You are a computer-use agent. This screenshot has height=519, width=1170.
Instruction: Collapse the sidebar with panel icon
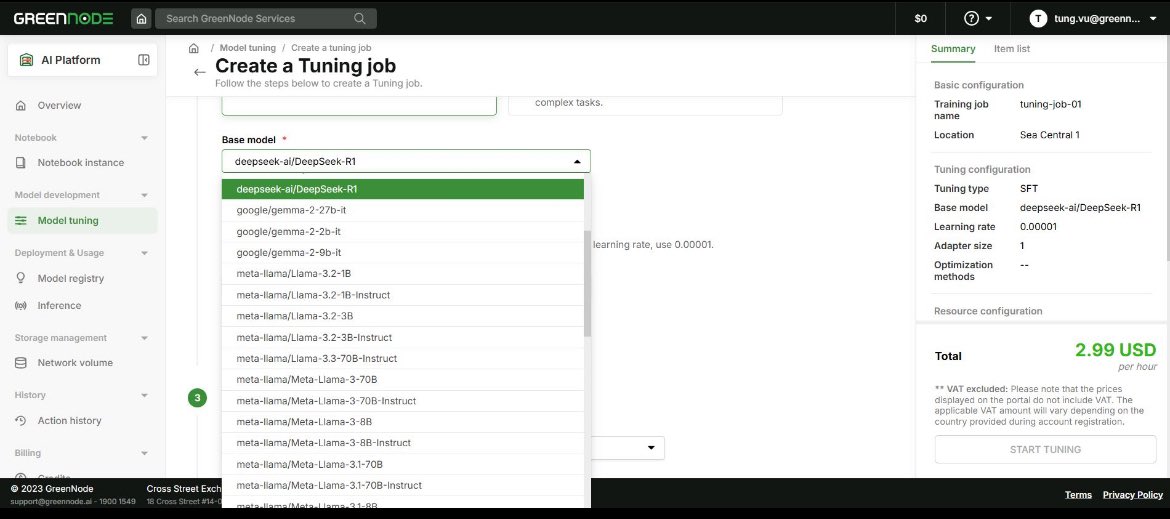click(144, 60)
